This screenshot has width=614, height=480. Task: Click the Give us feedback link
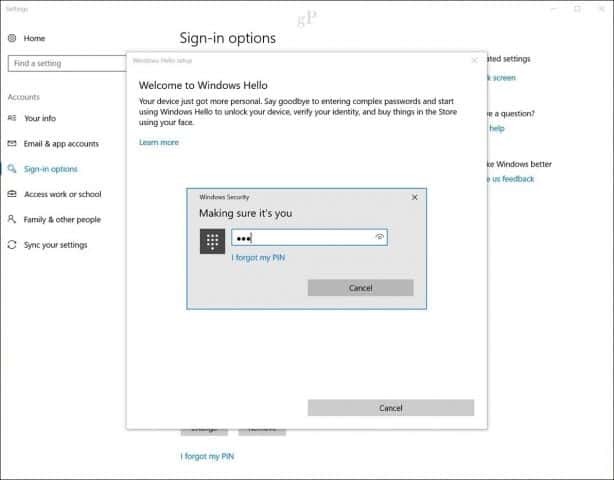[x=511, y=179]
